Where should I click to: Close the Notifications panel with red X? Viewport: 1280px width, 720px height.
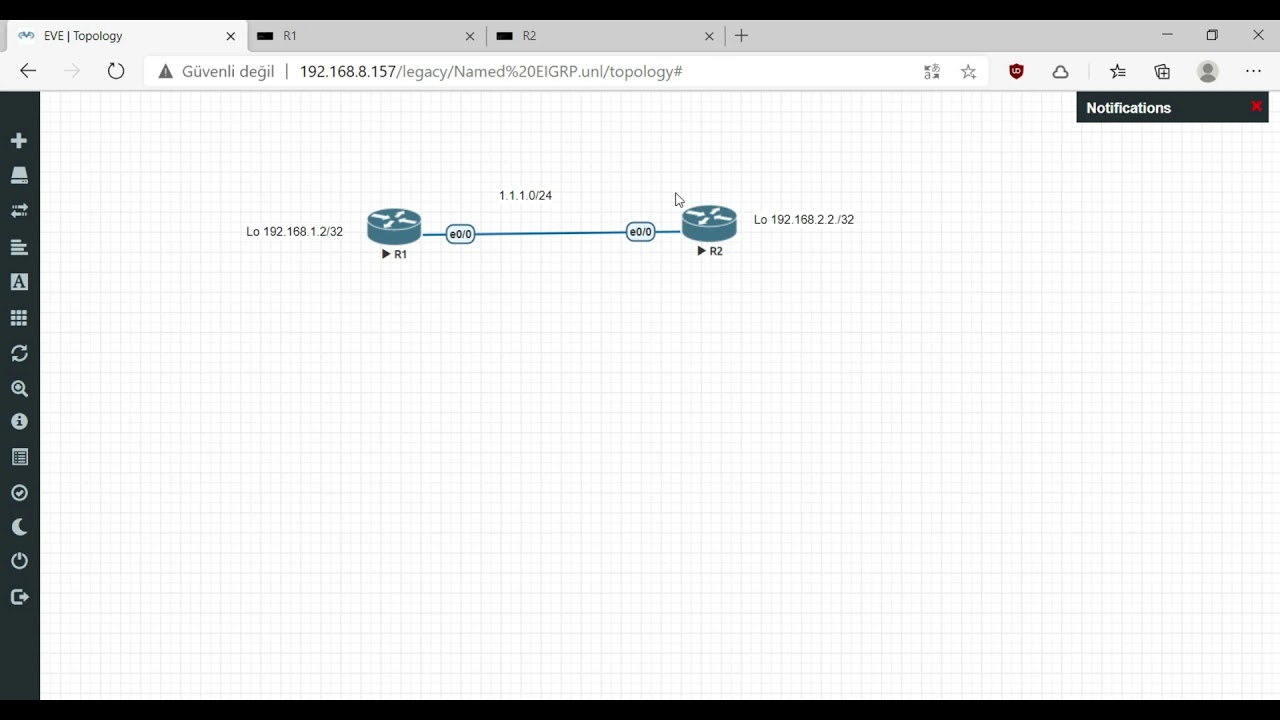(x=1257, y=106)
